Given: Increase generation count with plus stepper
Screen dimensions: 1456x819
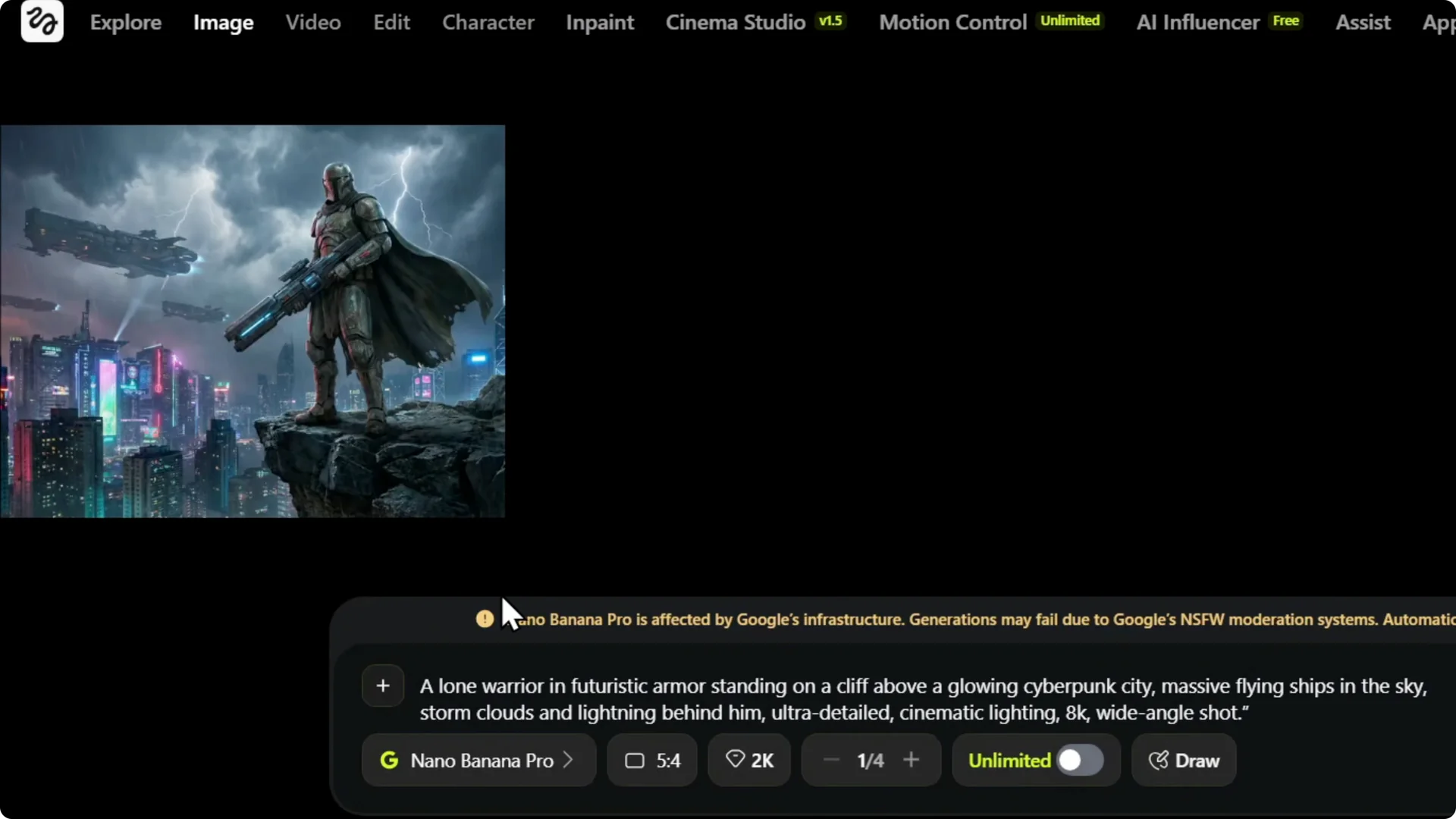Looking at the screenshot, I should [912, 761].
